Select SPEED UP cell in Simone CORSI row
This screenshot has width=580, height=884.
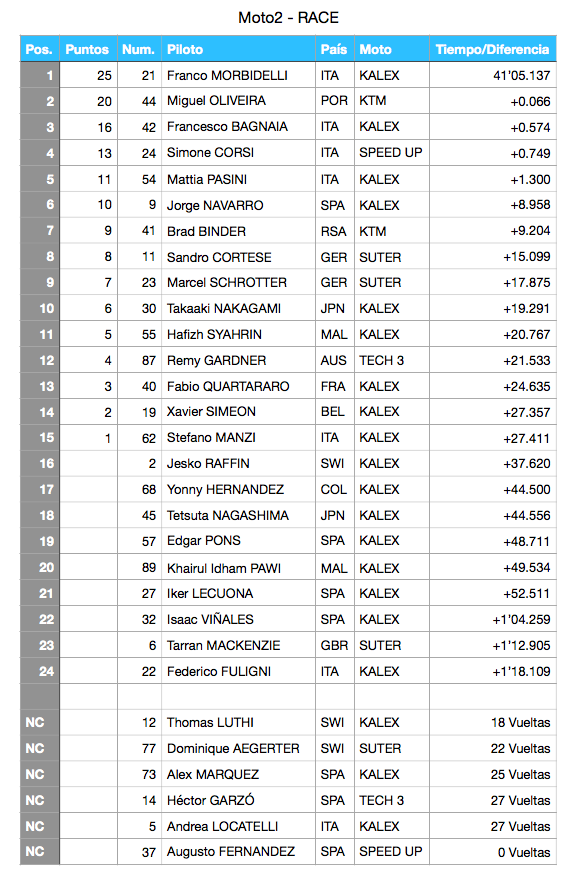click(391, 153)
